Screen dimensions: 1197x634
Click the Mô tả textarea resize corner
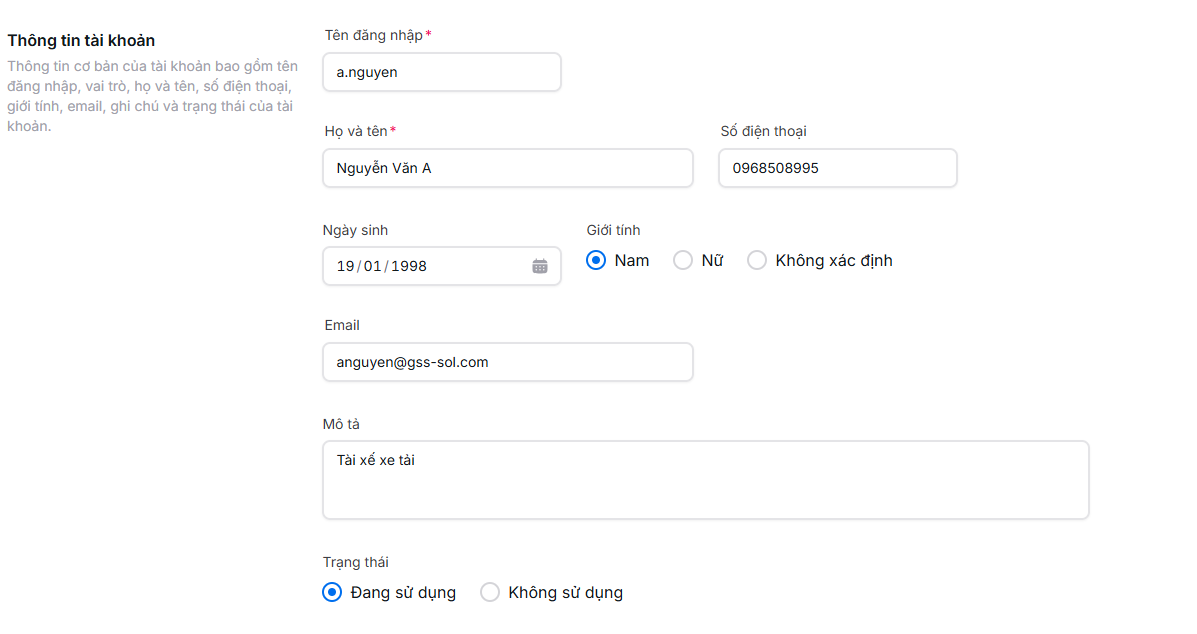click(1086, 515)
